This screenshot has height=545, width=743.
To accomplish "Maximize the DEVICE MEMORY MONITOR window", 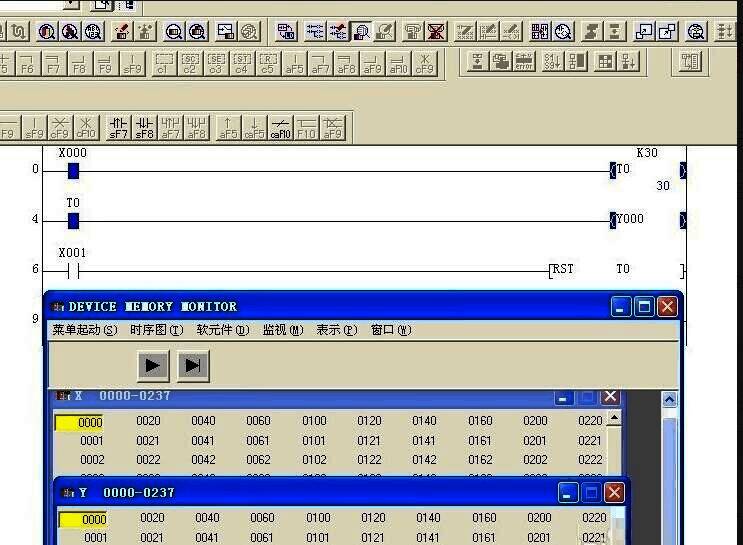I will tap(644, 307).
